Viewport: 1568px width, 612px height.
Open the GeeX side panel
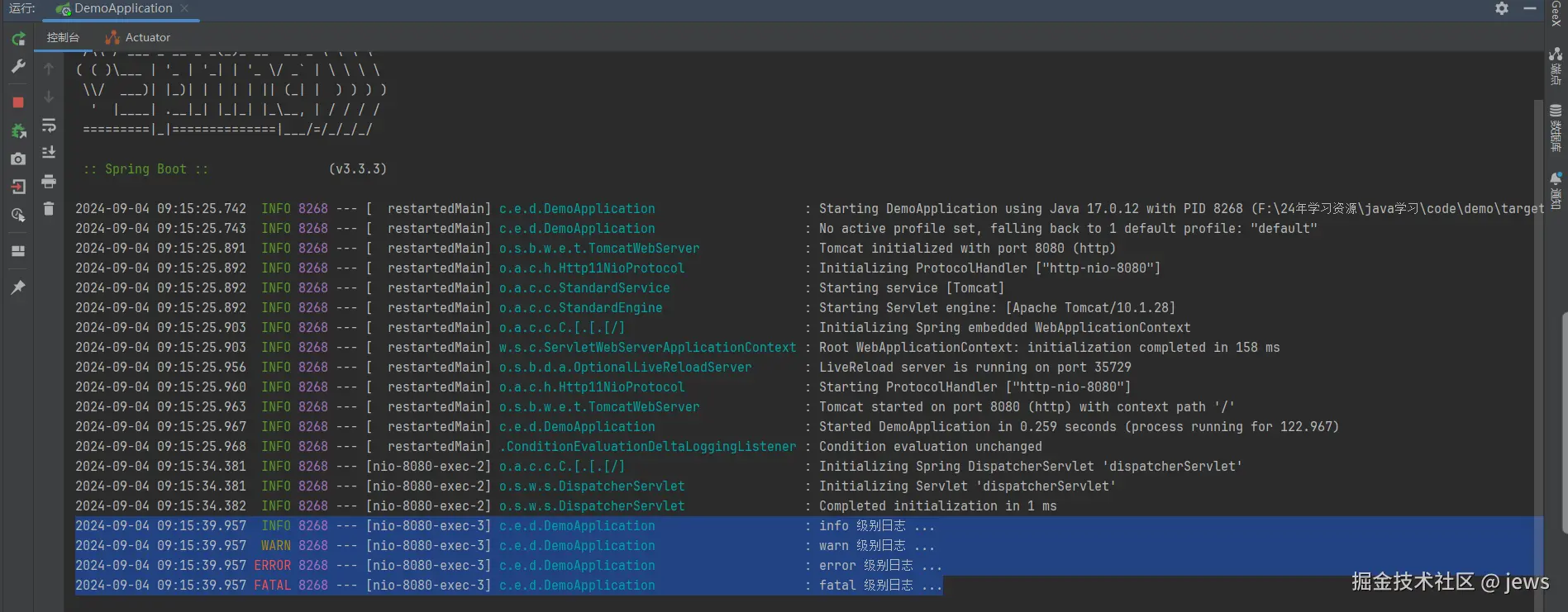click(1556, 14)
